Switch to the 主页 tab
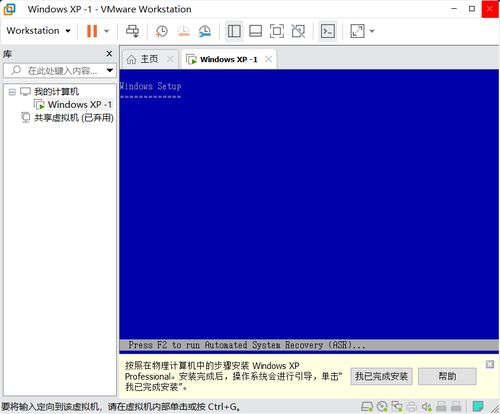The height and width of the screenshot is (414, 500). click(x=149, y=59)
